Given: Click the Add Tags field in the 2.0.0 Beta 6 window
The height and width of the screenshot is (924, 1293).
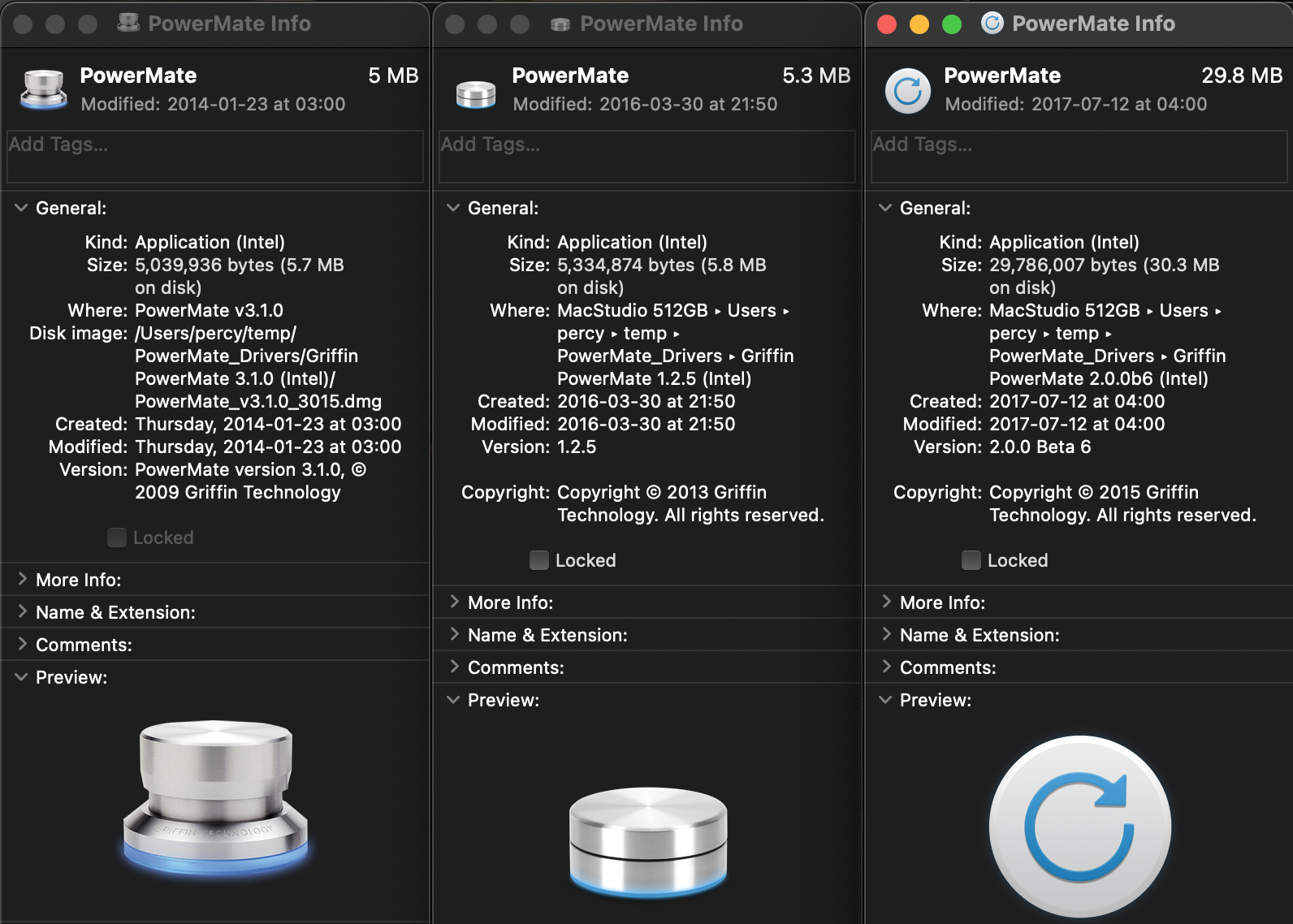Looking at the screenshot, I should (1079, 157).
